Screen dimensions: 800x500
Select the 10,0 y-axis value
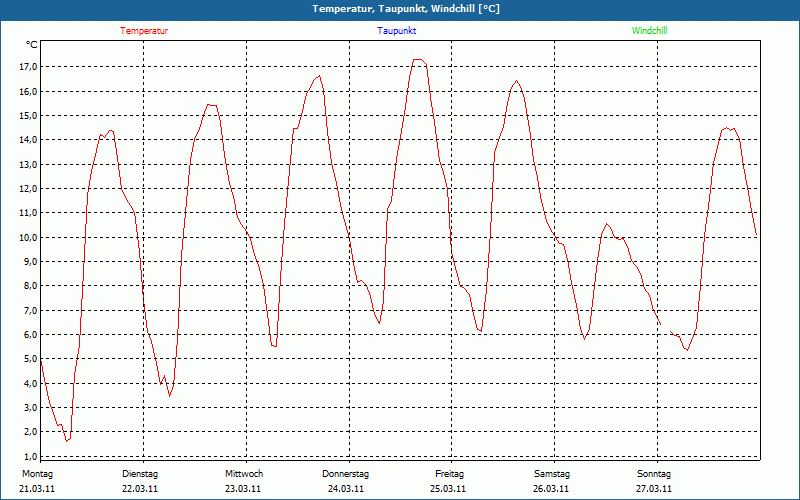click(x=28, y=237)
